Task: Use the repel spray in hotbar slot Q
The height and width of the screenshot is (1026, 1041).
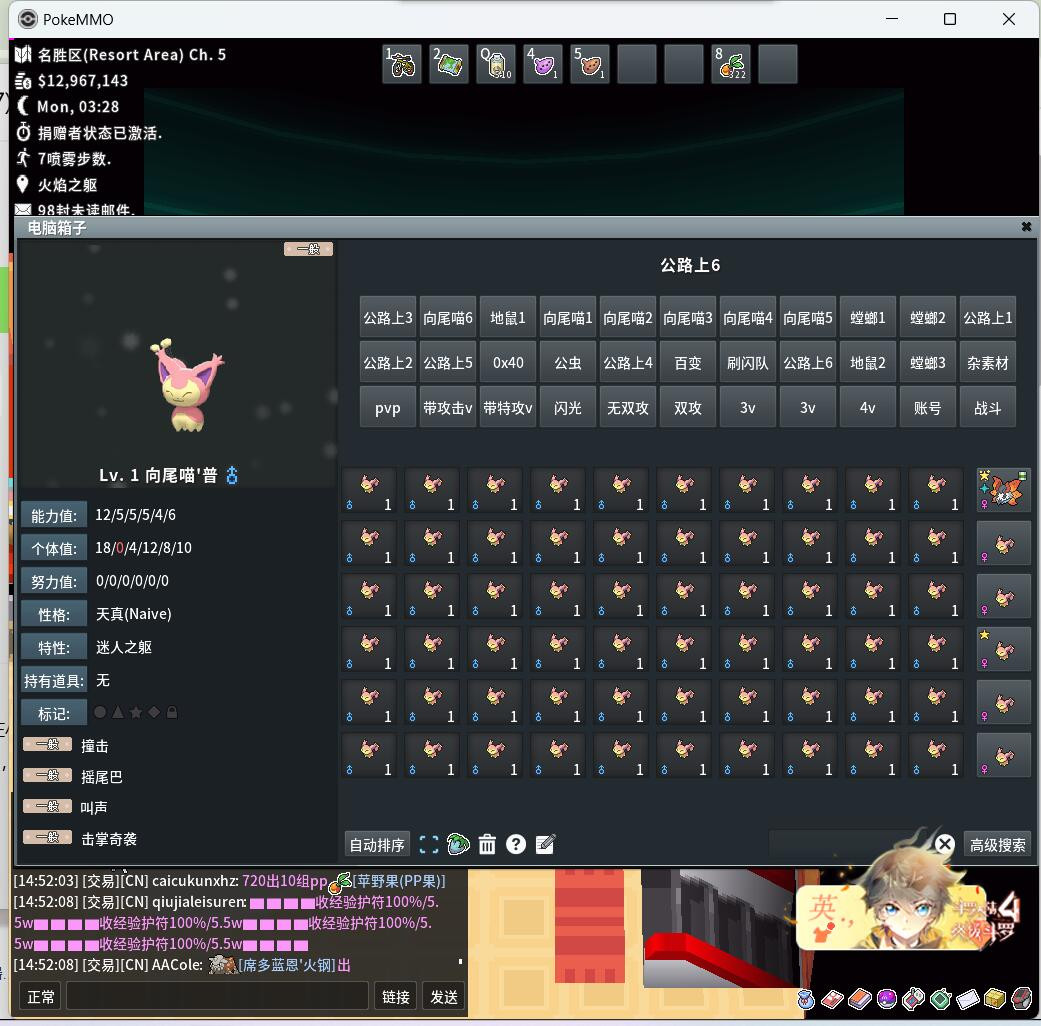Action: click(496, 64)
